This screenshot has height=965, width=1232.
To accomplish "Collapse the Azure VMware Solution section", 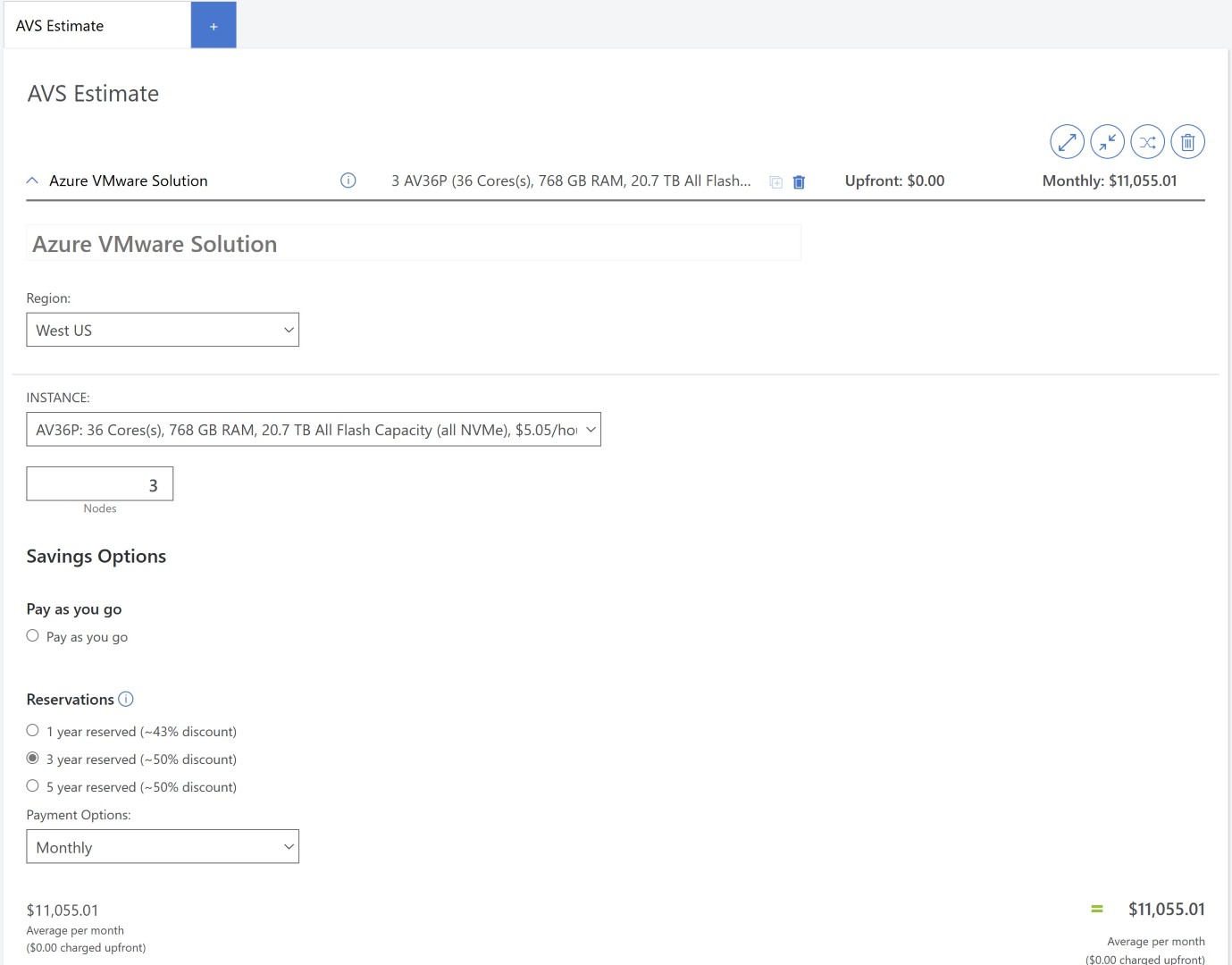I will click(32, 180).
